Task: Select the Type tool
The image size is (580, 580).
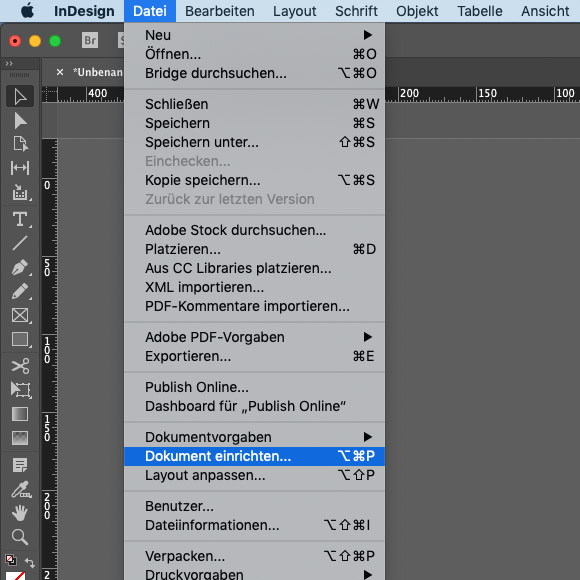Action: [x=20, y=219]
